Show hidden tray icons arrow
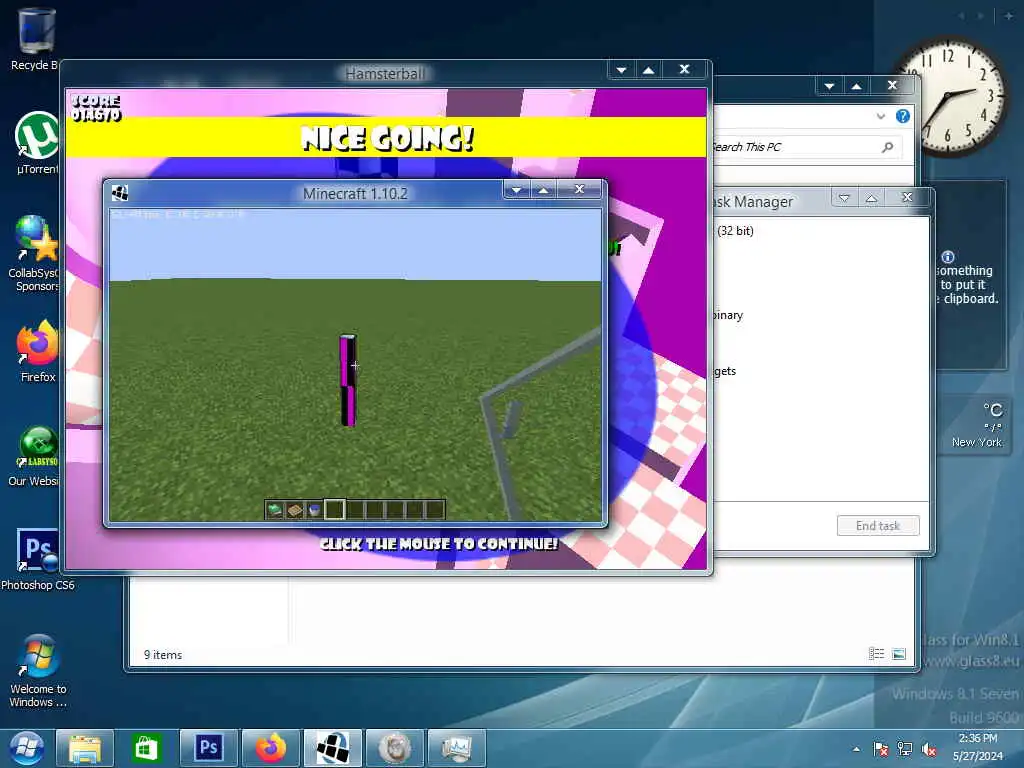 pyautogui.click(x=856, y=749)
